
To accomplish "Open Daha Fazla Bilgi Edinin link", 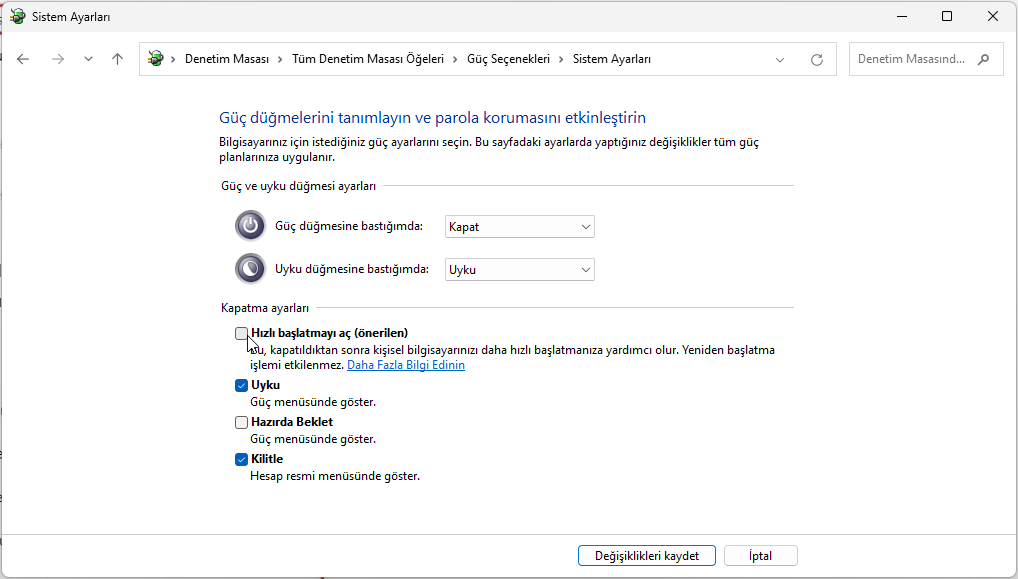I will tap(405, 365).
